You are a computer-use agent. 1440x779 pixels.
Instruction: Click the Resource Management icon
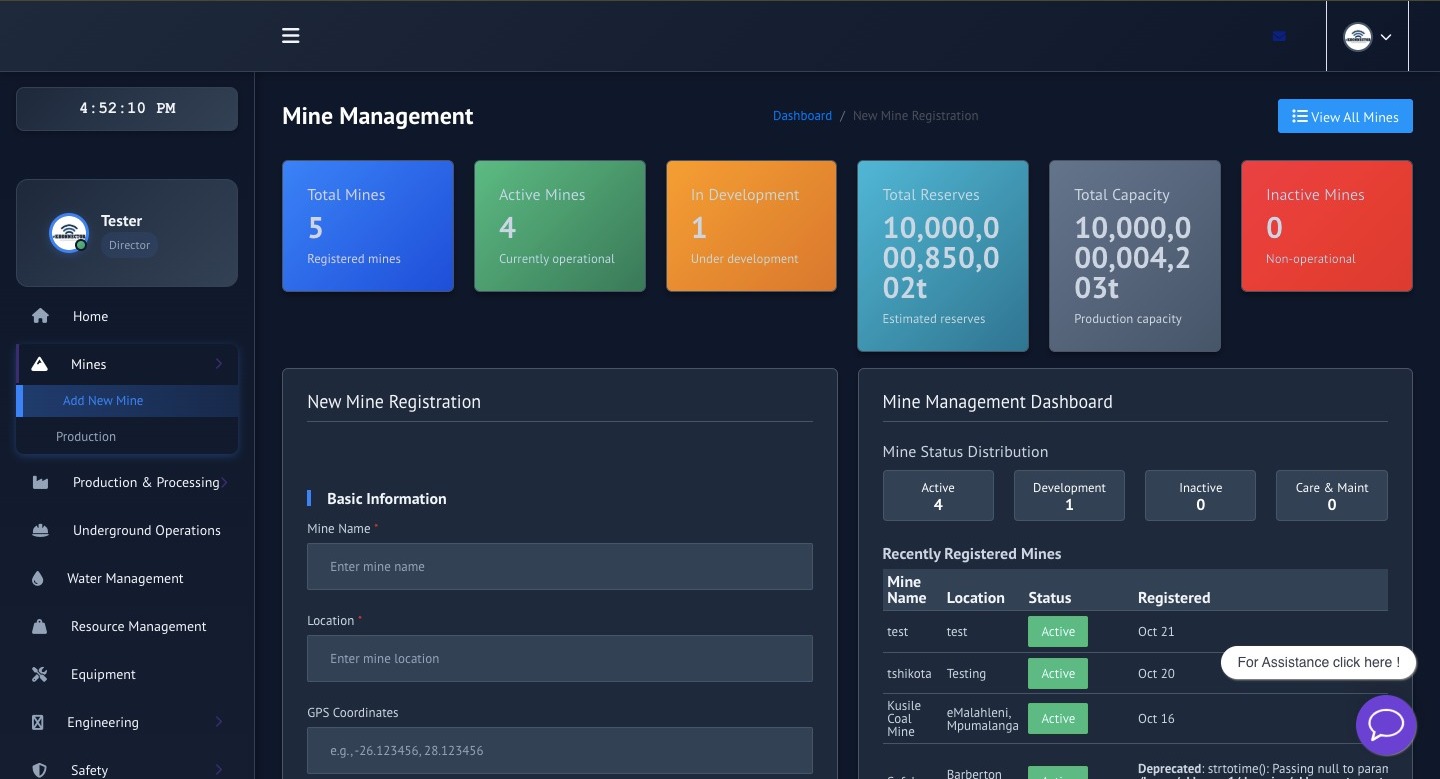(x=40, y=626)
